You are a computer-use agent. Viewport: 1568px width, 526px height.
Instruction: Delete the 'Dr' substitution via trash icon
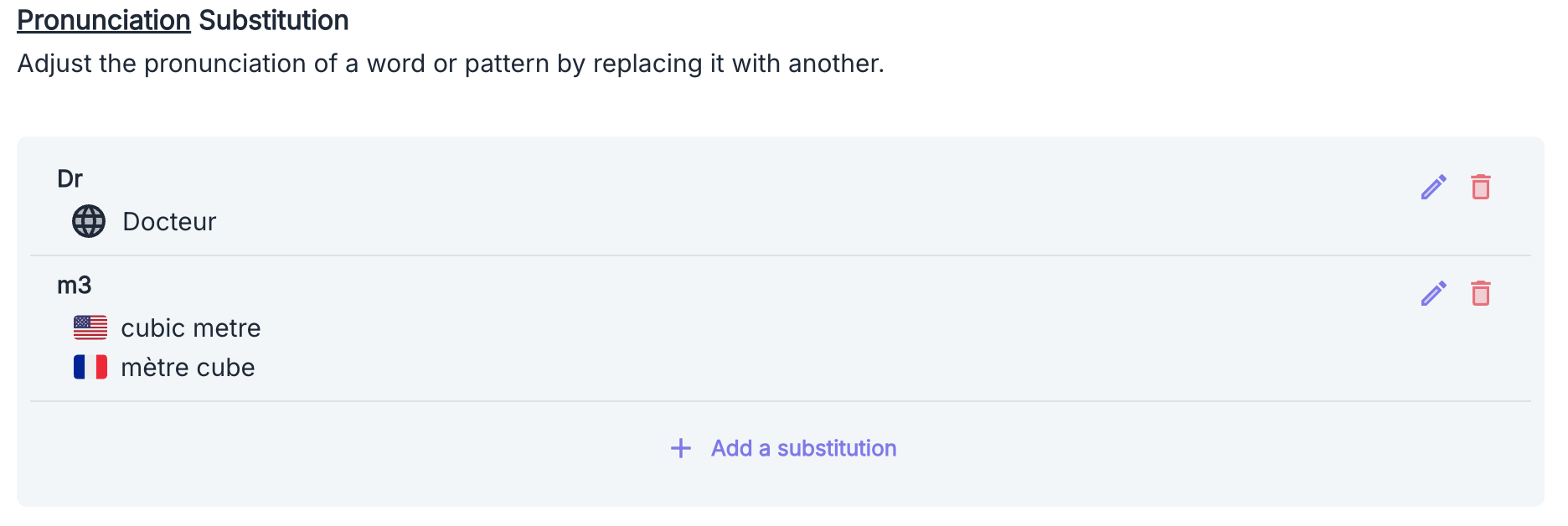pyautogui.click(x=1481, y=188)
